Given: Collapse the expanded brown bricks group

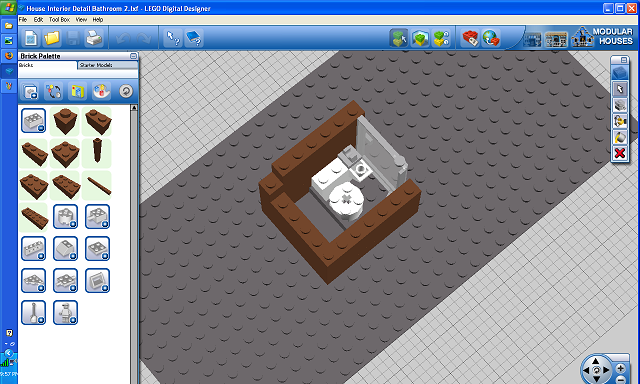Looking at the screenshot, I should (33, 121).
